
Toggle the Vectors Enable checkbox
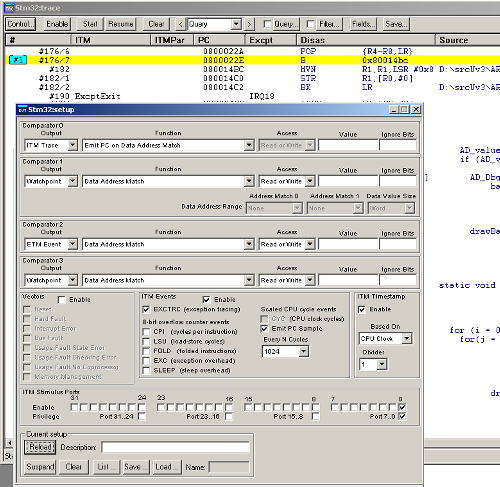click(x=62, y=300)
